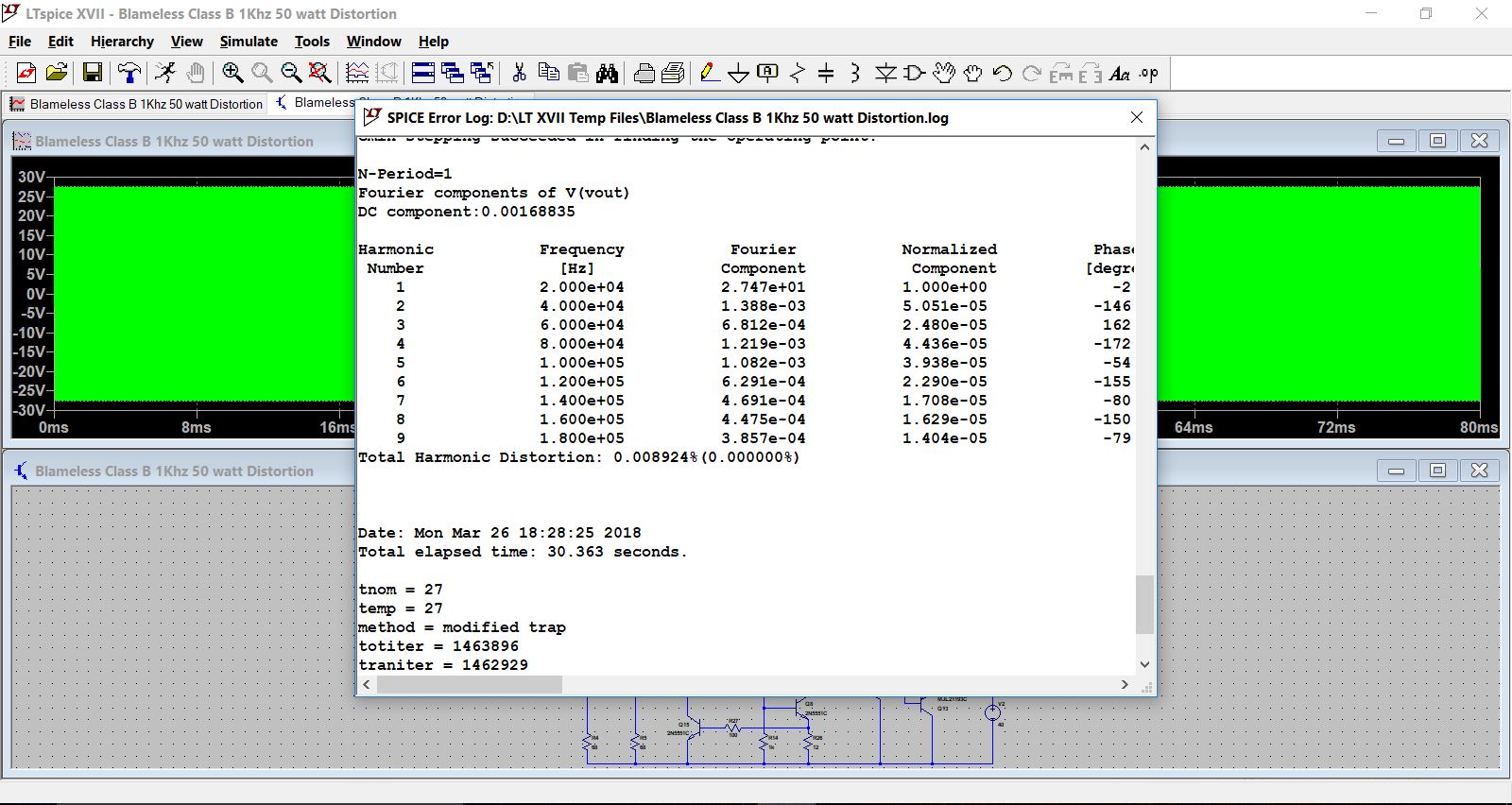The image size is (1512, 805).
Task: Undo with the counterclockwise arrow icon
Action: coord(1002,73)
